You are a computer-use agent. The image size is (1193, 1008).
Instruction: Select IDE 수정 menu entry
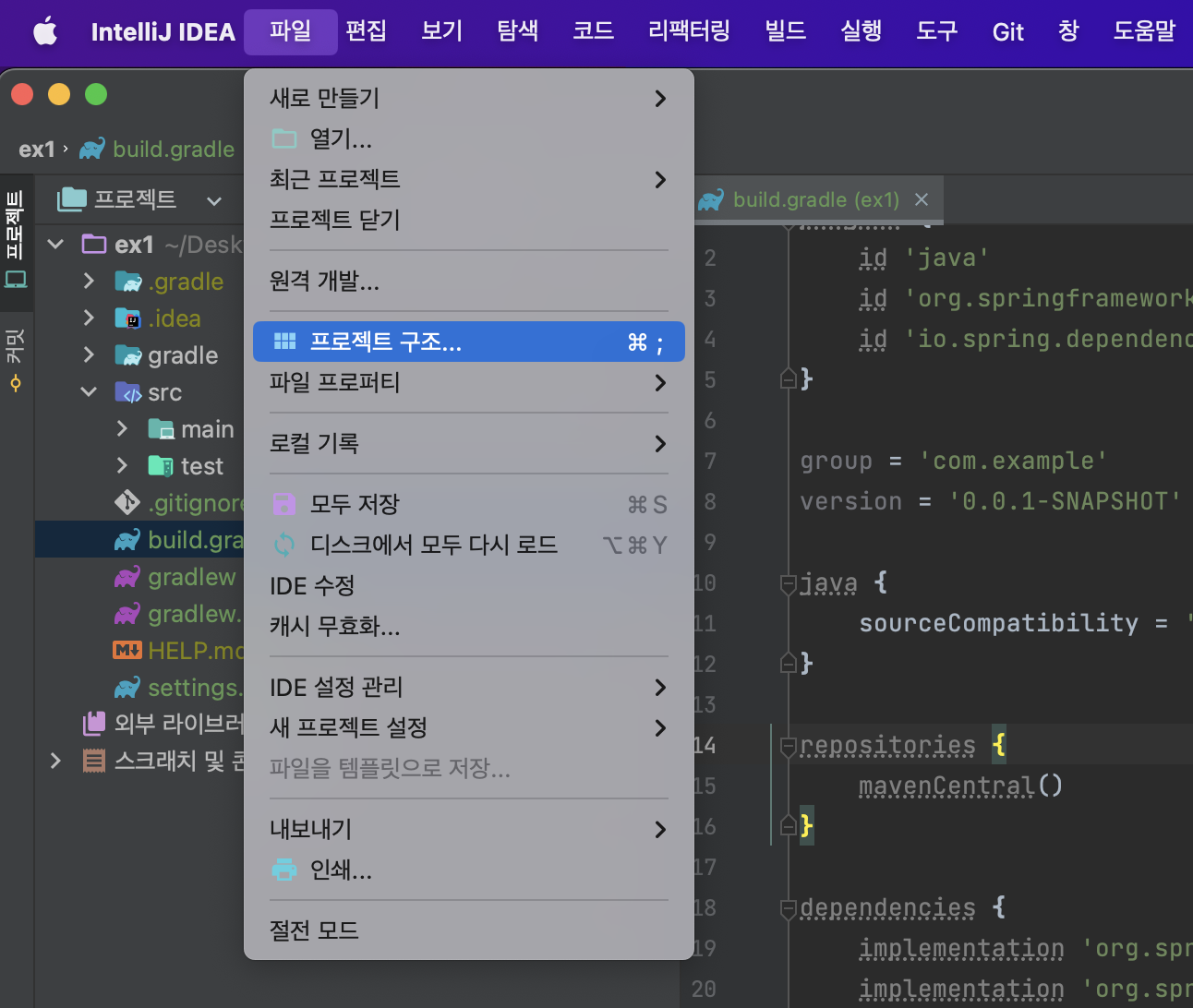tap(469, 585)
